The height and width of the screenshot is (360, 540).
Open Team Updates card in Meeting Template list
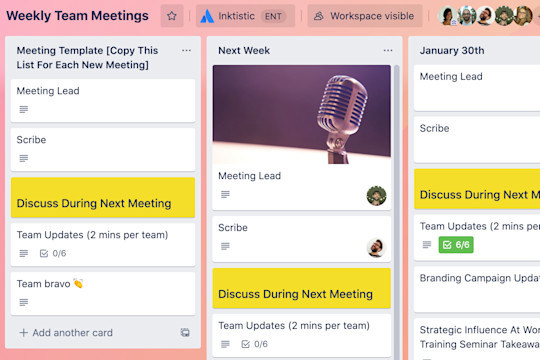pyautogui.click(x=103, y=245)
